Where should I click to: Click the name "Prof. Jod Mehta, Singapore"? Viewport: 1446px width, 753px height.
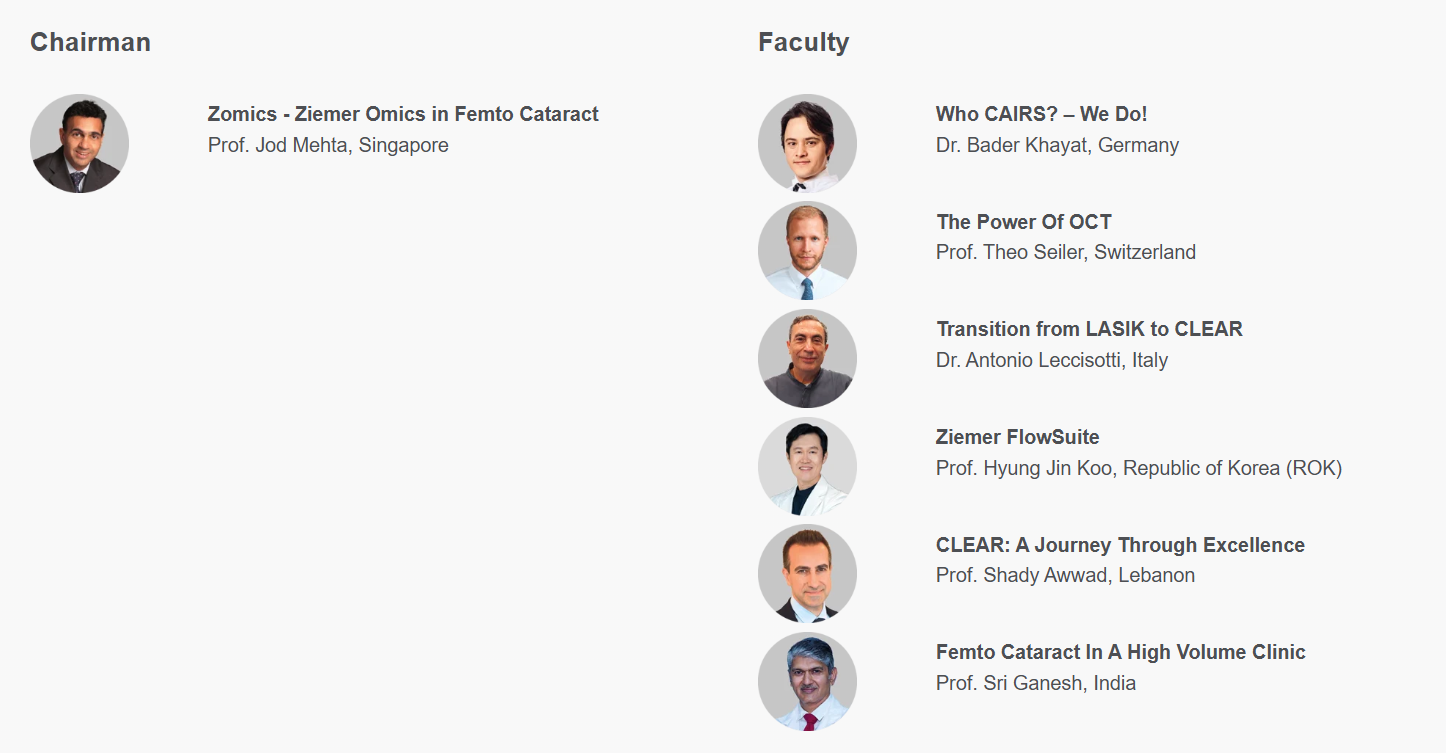(x=328, y=145)
